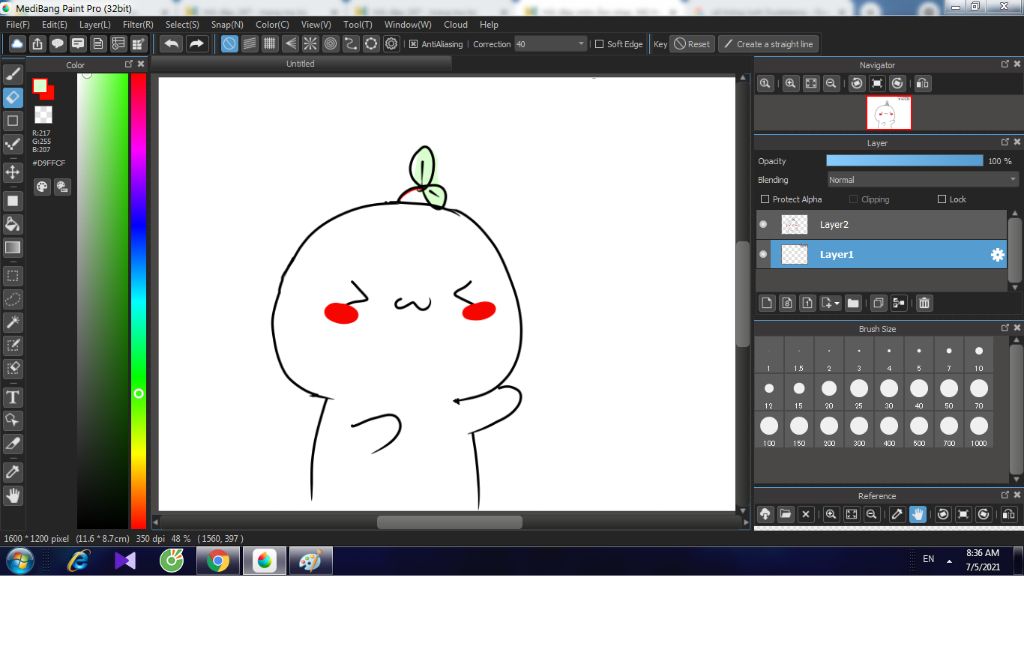The width and height of the screenshot is (1024, 661).
Task: Select the Eyedropper tool
Action: [x=12, y=472]
